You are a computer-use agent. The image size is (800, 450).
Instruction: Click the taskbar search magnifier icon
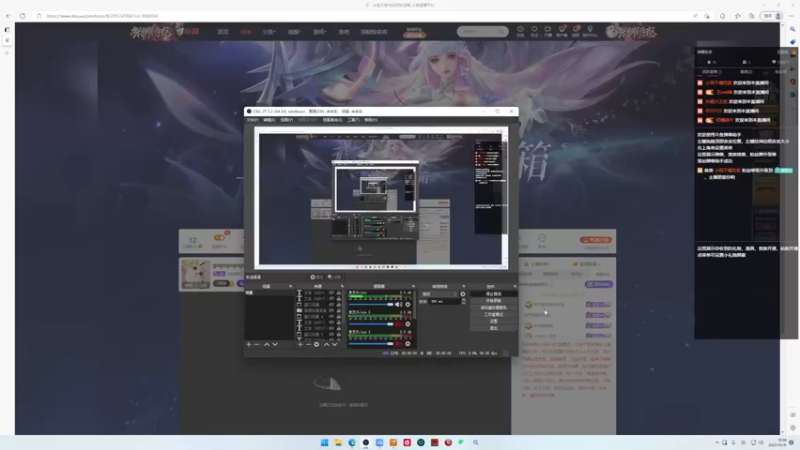pos(476,442)
